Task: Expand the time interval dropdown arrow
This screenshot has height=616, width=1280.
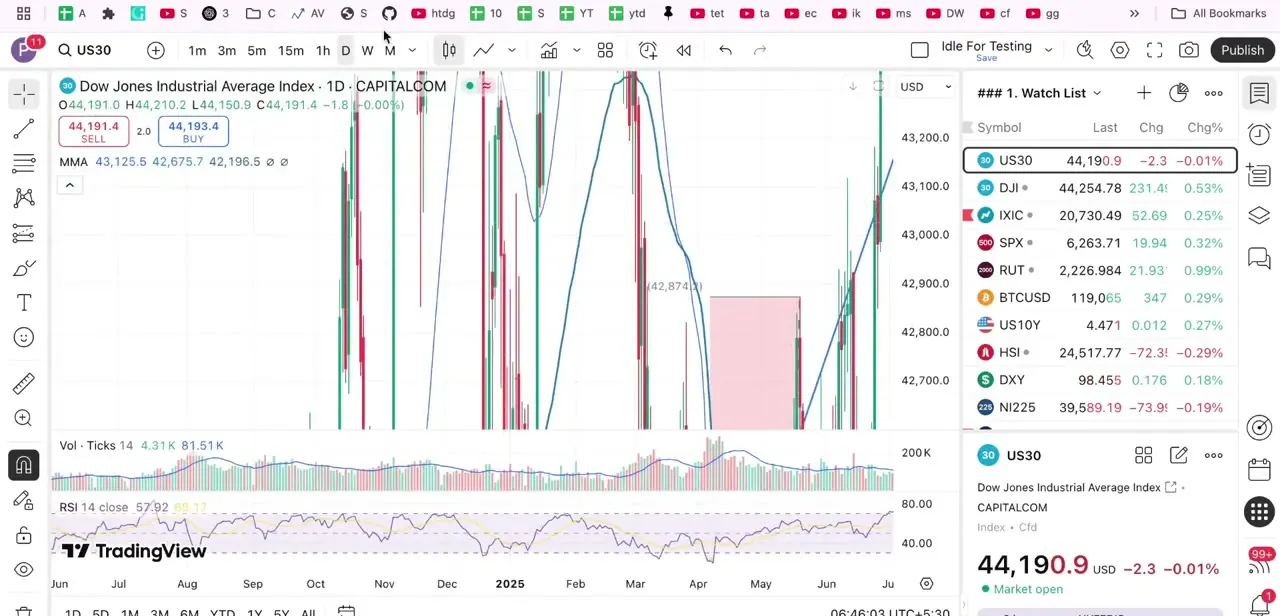Action: coord(412,50)
